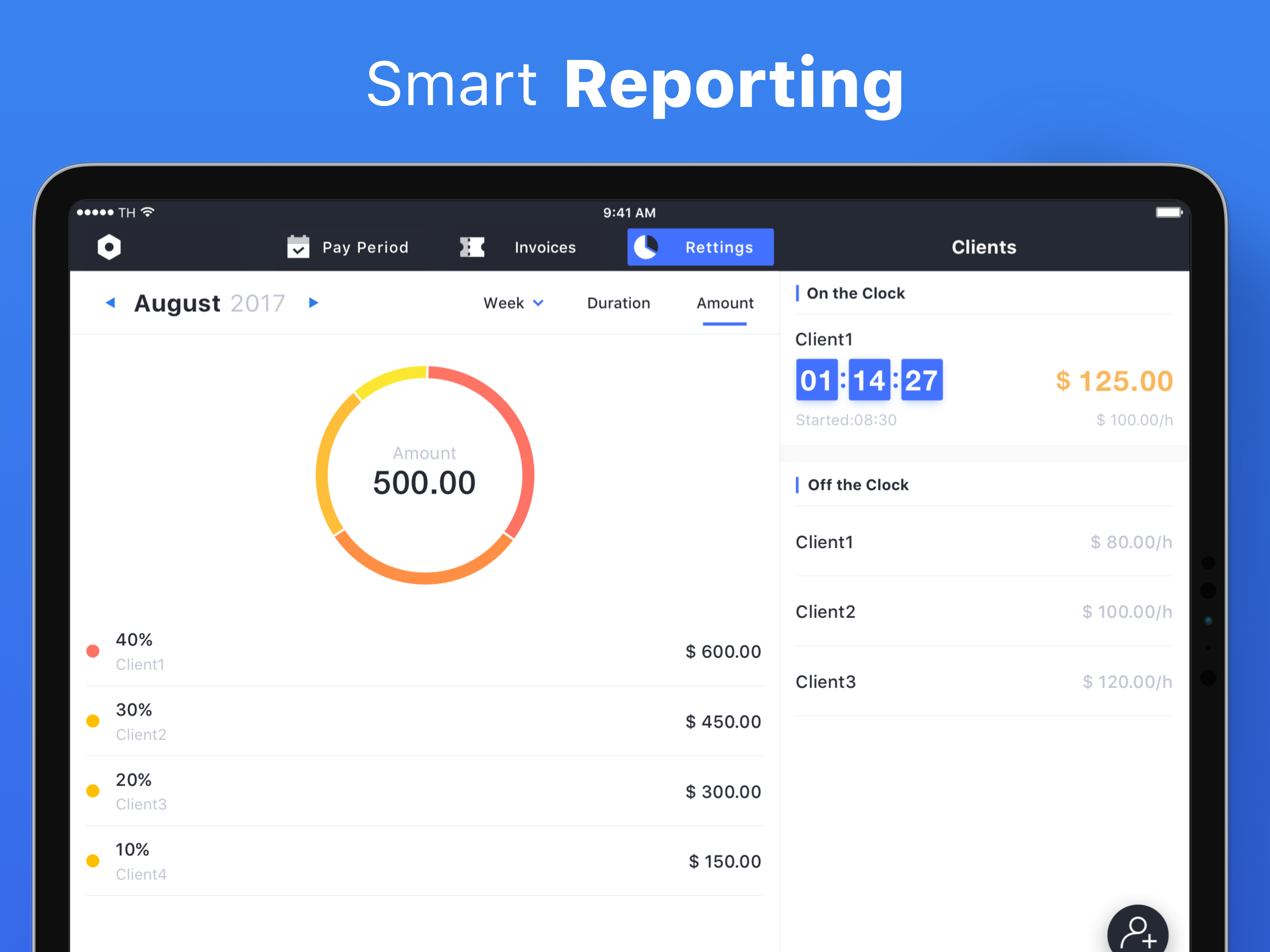This screenshot has width=1270, height=952.
Task: Open the Pay Period calendar icon
Action: click(x=298, y=247)
